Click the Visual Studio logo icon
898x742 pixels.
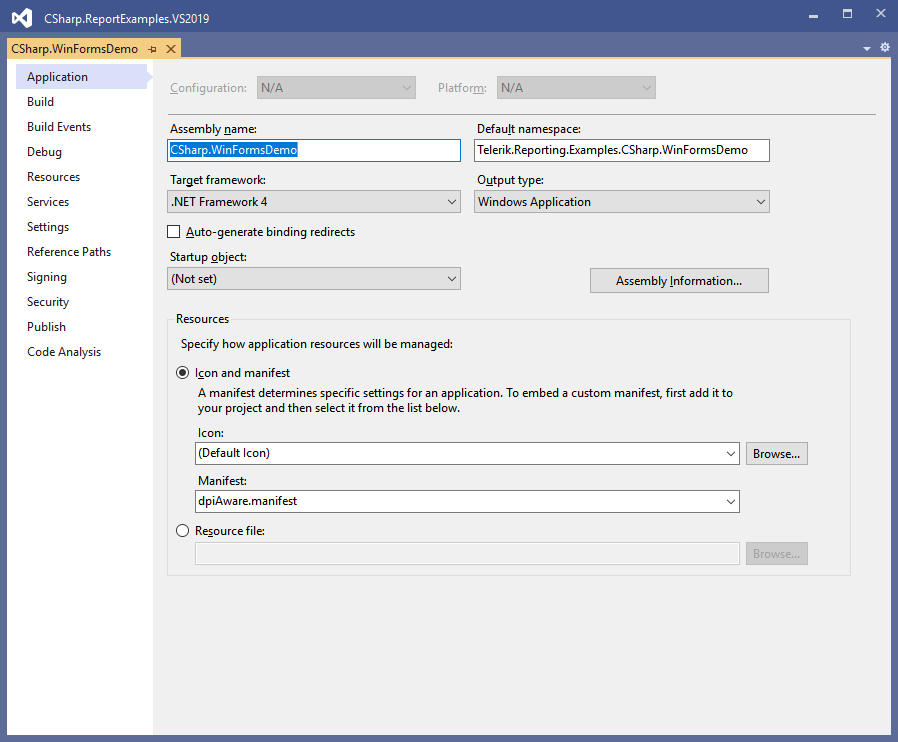(22, 17)
